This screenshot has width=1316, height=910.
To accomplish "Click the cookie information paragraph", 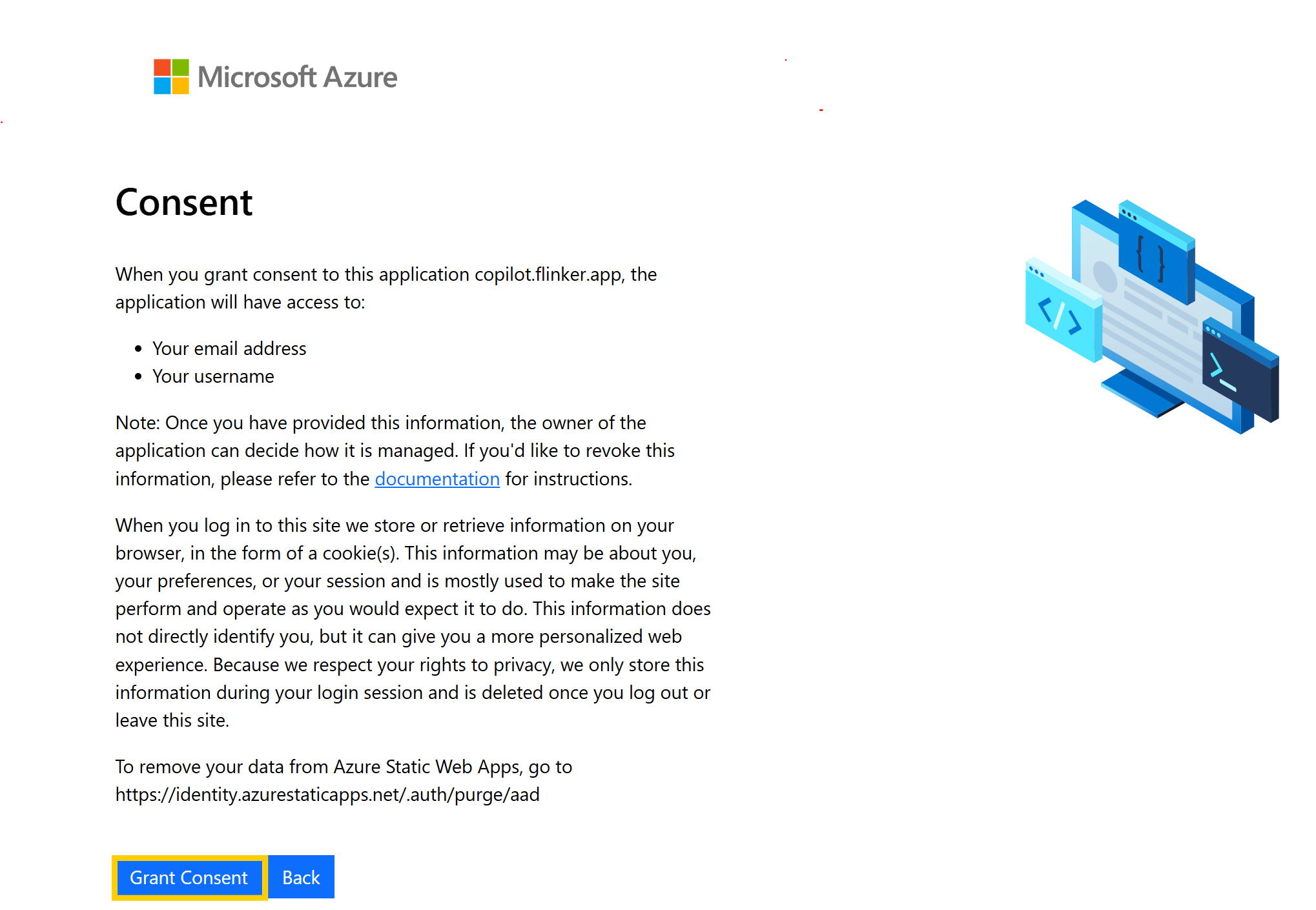I will tap(413, 623).
